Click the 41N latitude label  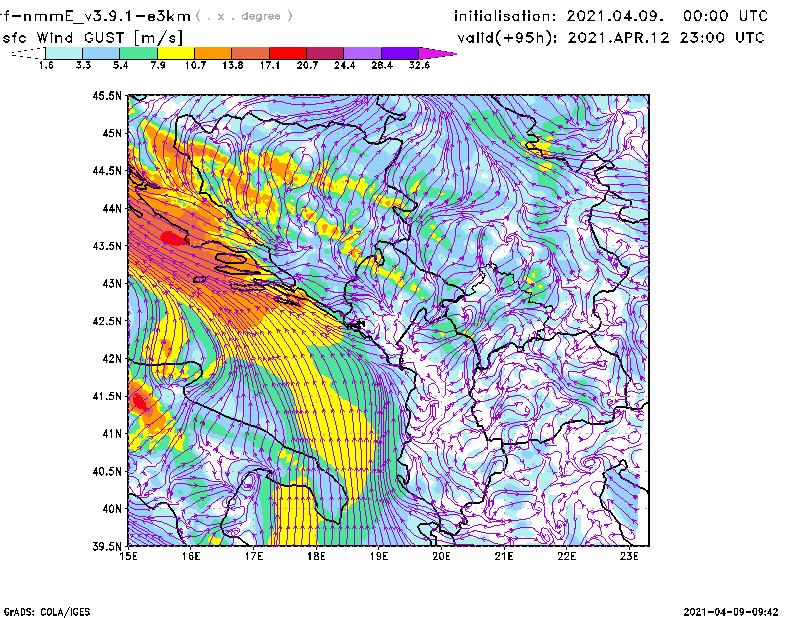[112, 433]
